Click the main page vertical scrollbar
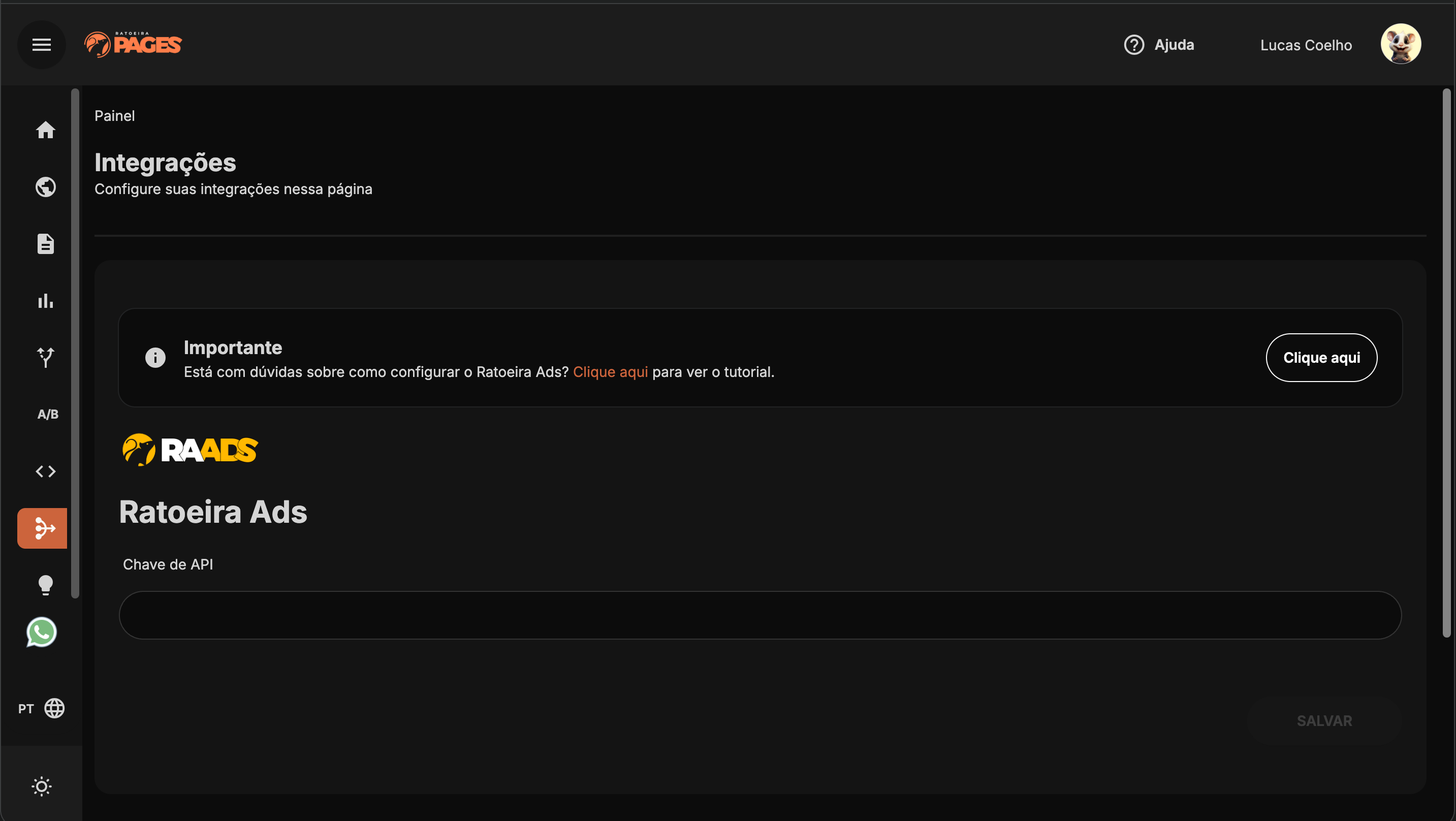The height and width of the screenshot is (821, 1456). 1446,363
